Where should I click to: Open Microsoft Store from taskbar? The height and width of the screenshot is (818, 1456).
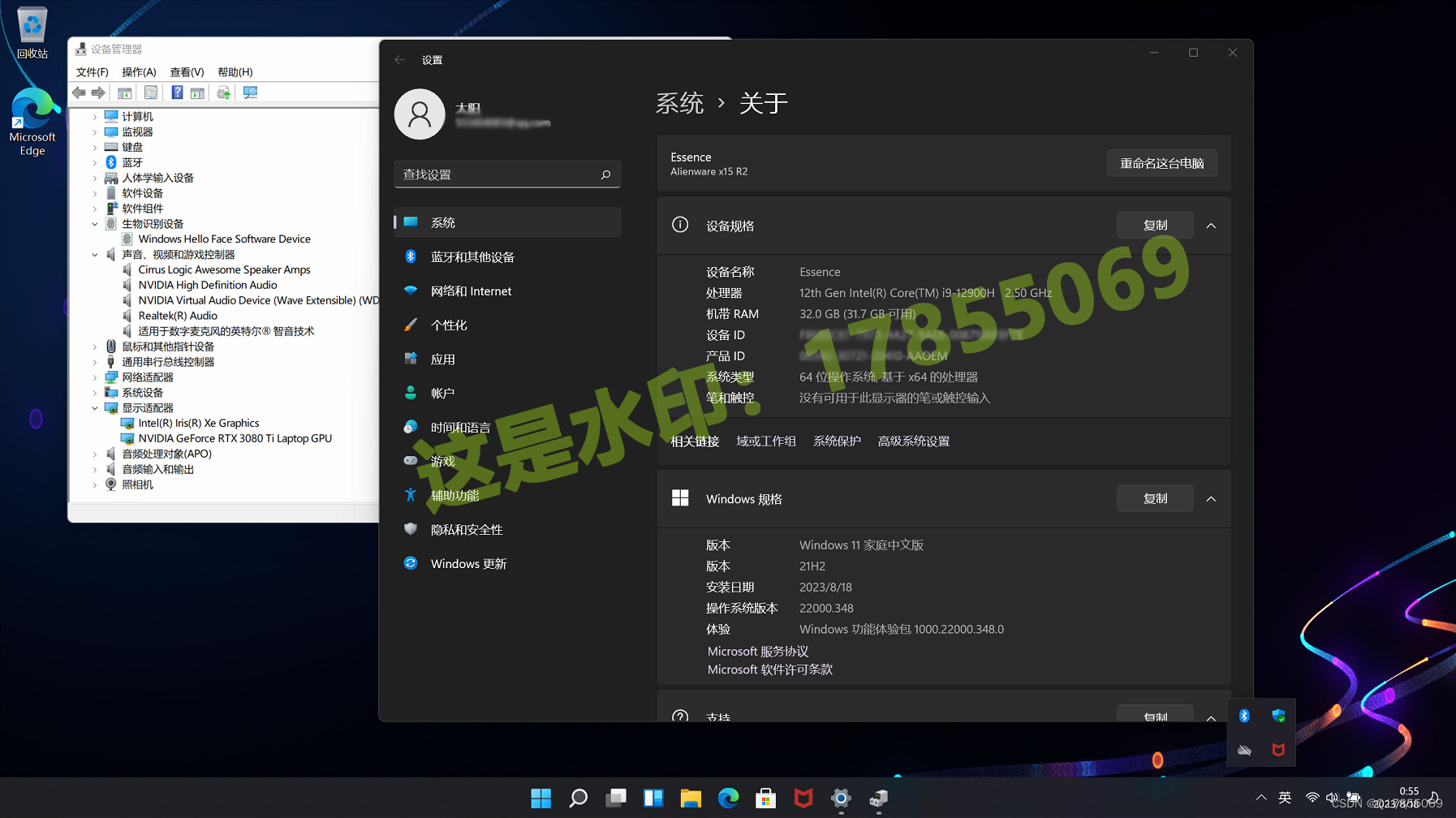tap(765, 799)
